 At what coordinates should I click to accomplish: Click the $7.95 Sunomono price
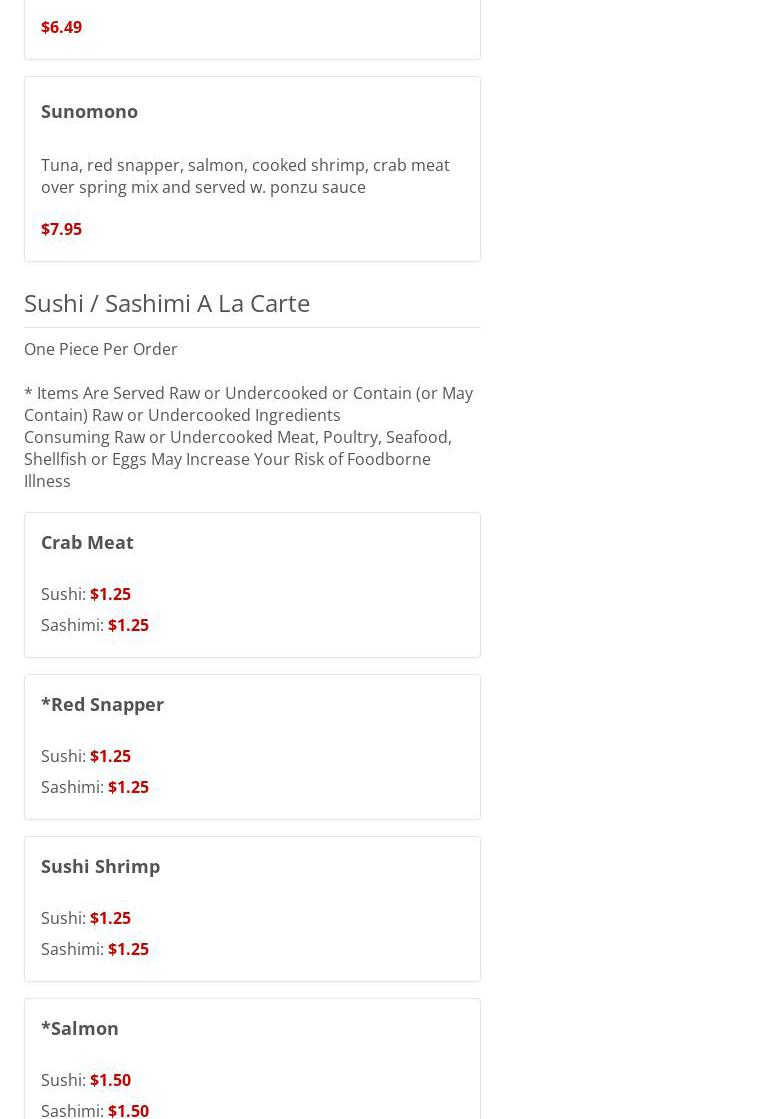coord(61,229)
